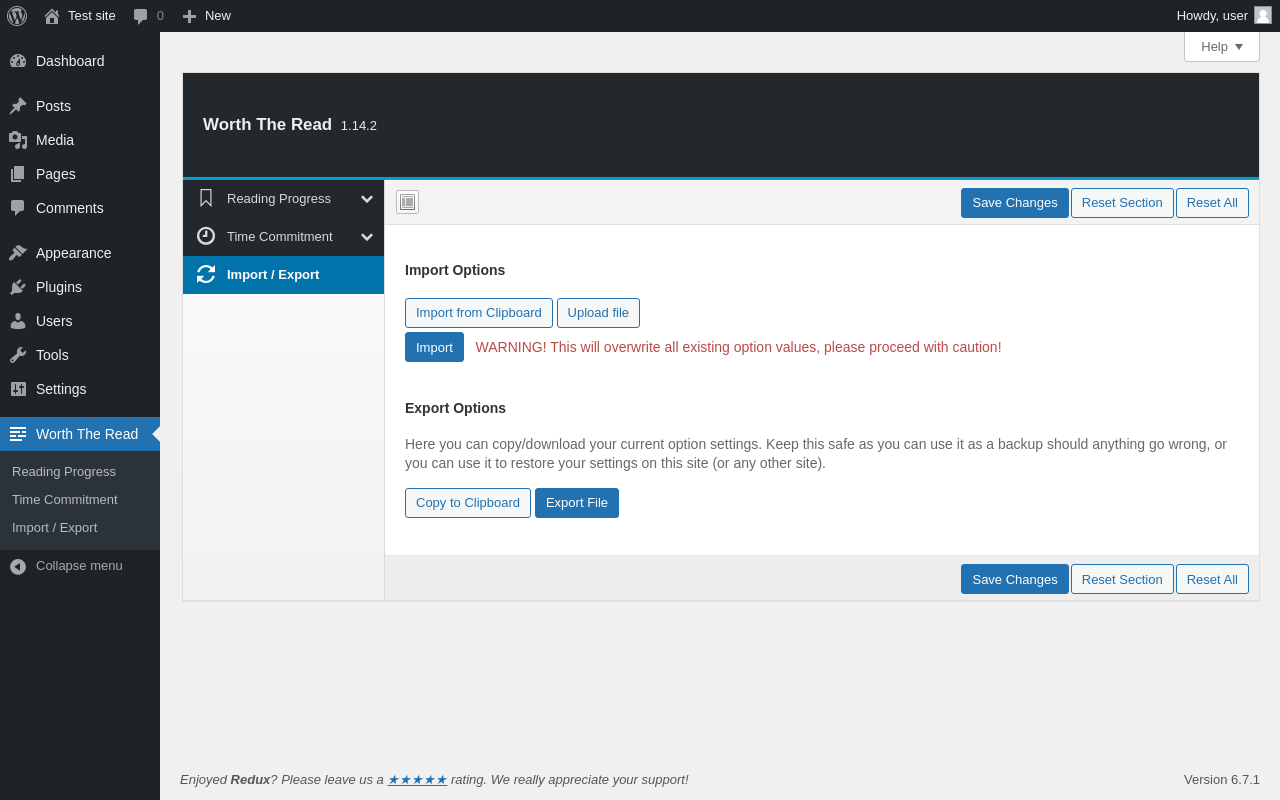The height and width of the screenshot is (800, 1280).
Task: Click the top Save Changes button
Action: [x=1015, y=203]
